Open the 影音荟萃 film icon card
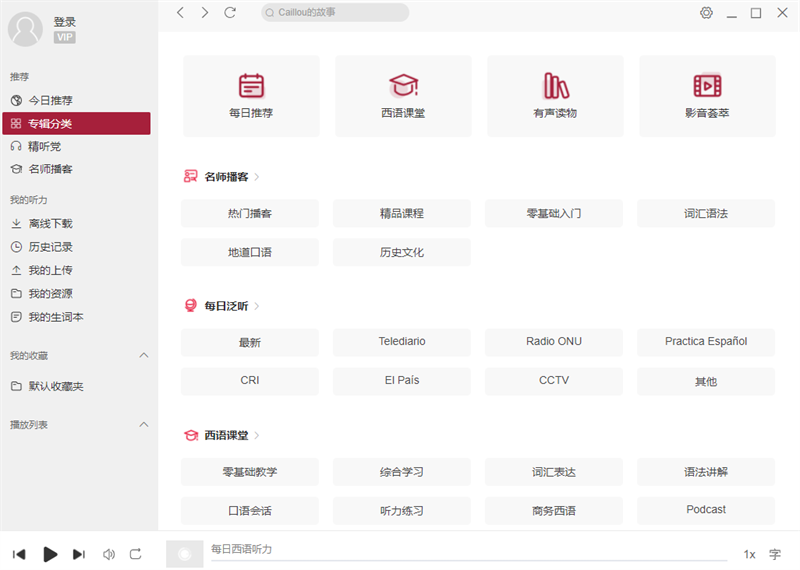This screenshot has width=800, height=570. click(x=707, y=96)
